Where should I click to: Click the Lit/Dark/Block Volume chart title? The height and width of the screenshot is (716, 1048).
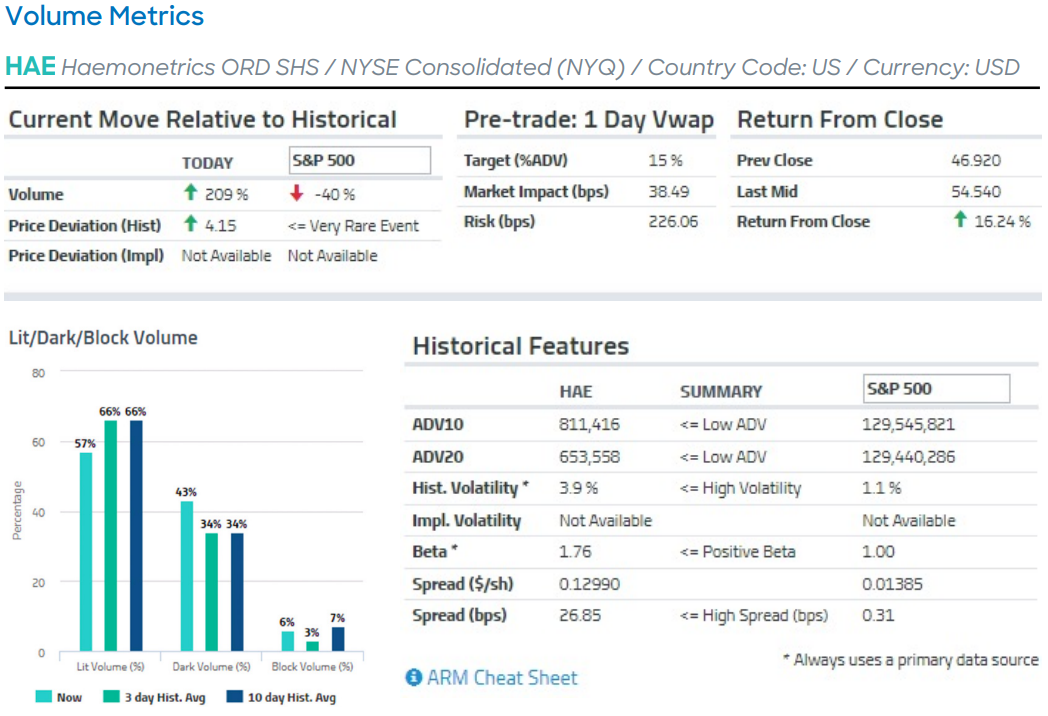pos(103,338)
